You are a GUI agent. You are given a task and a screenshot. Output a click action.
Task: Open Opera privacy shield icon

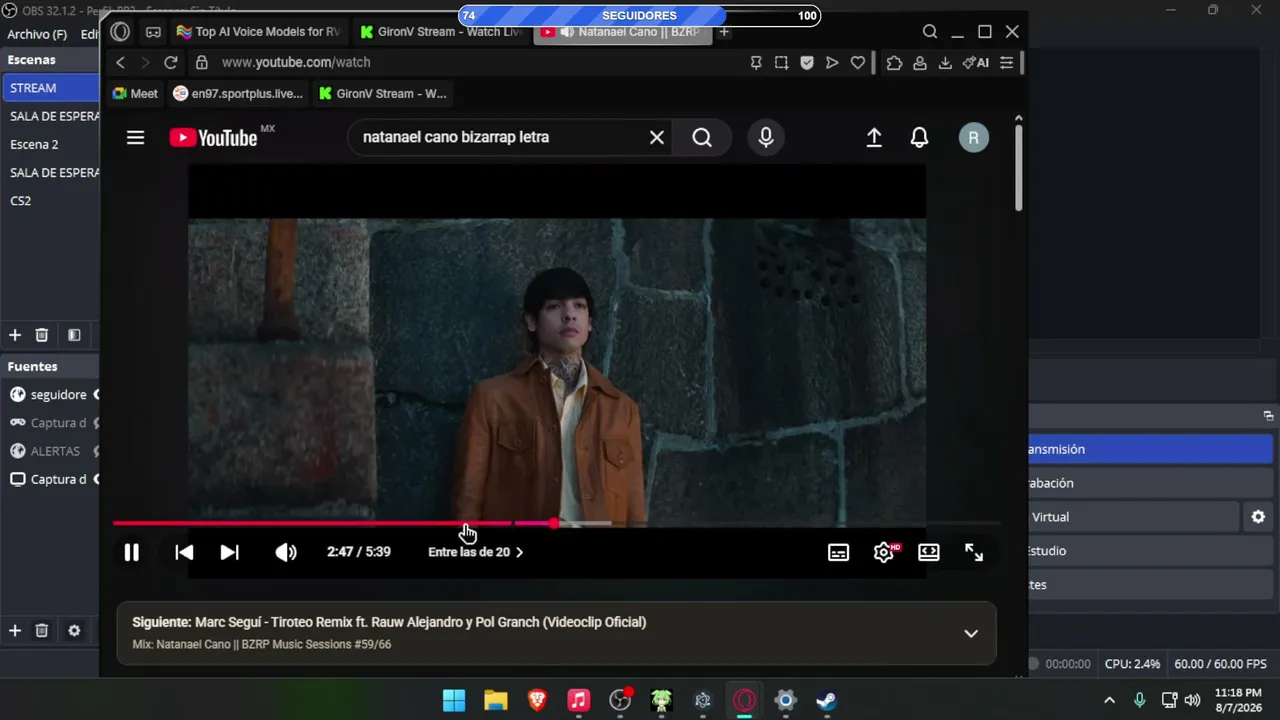(x=807, y=62)
